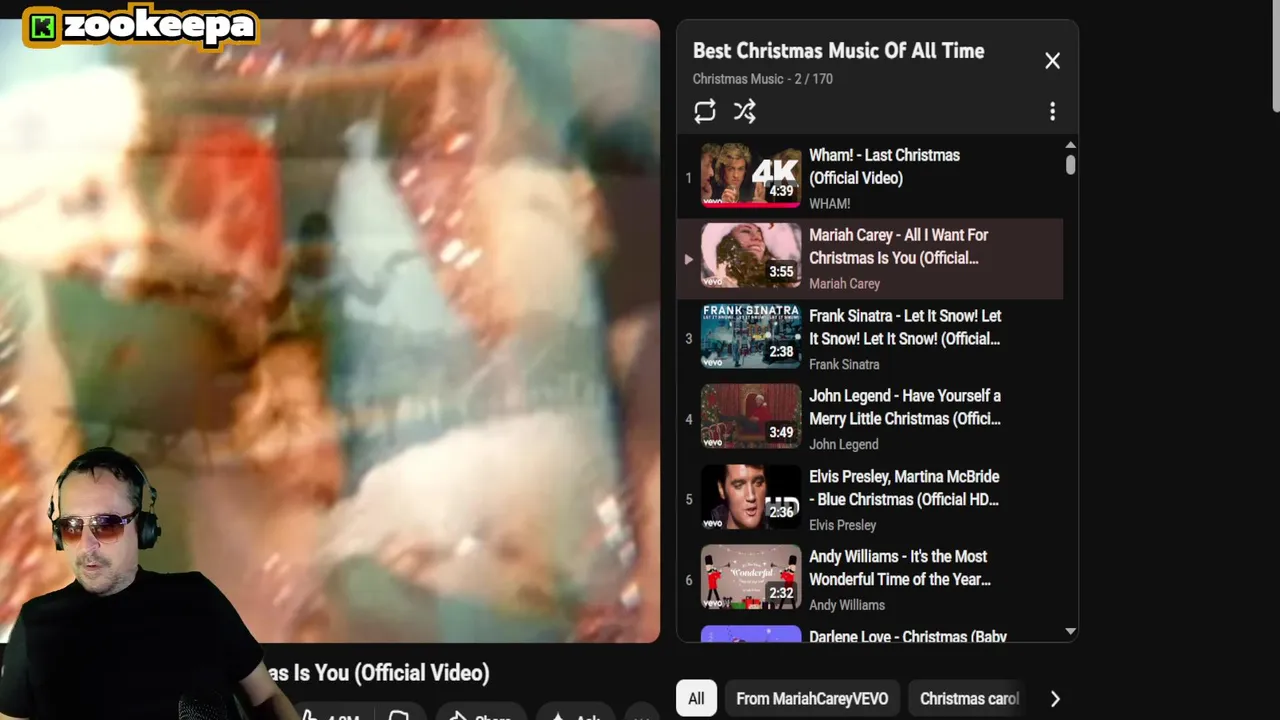Click the now-playing arrow beside Mariah Carey

point(688,259)
